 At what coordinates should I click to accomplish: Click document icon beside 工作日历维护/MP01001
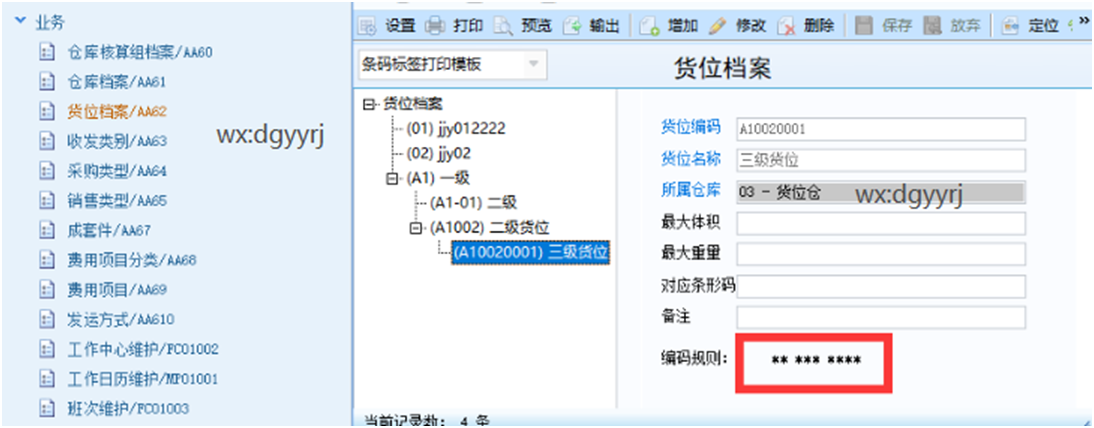pos(47,379)
